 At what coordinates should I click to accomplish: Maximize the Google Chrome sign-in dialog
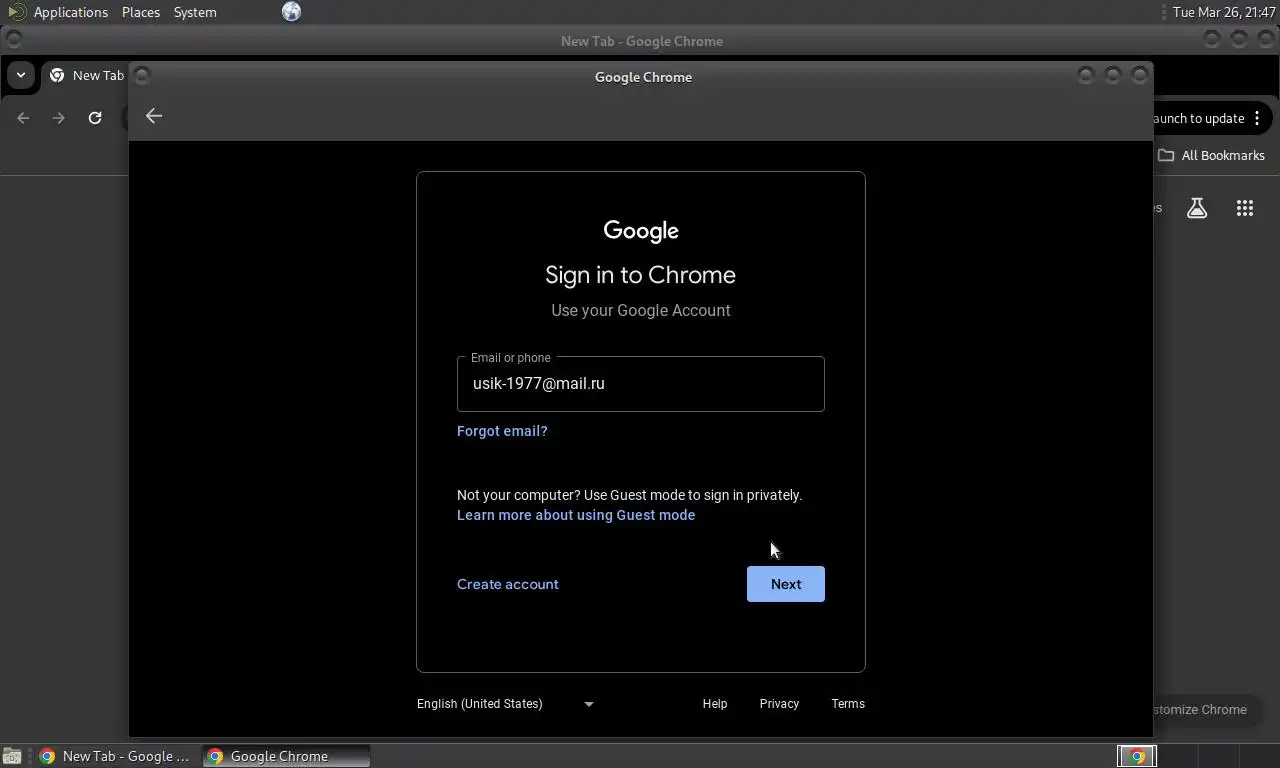1113,75
